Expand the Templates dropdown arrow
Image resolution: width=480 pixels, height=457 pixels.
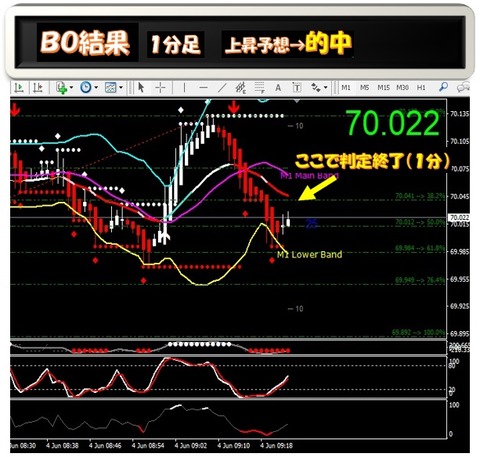coord(121,88)
